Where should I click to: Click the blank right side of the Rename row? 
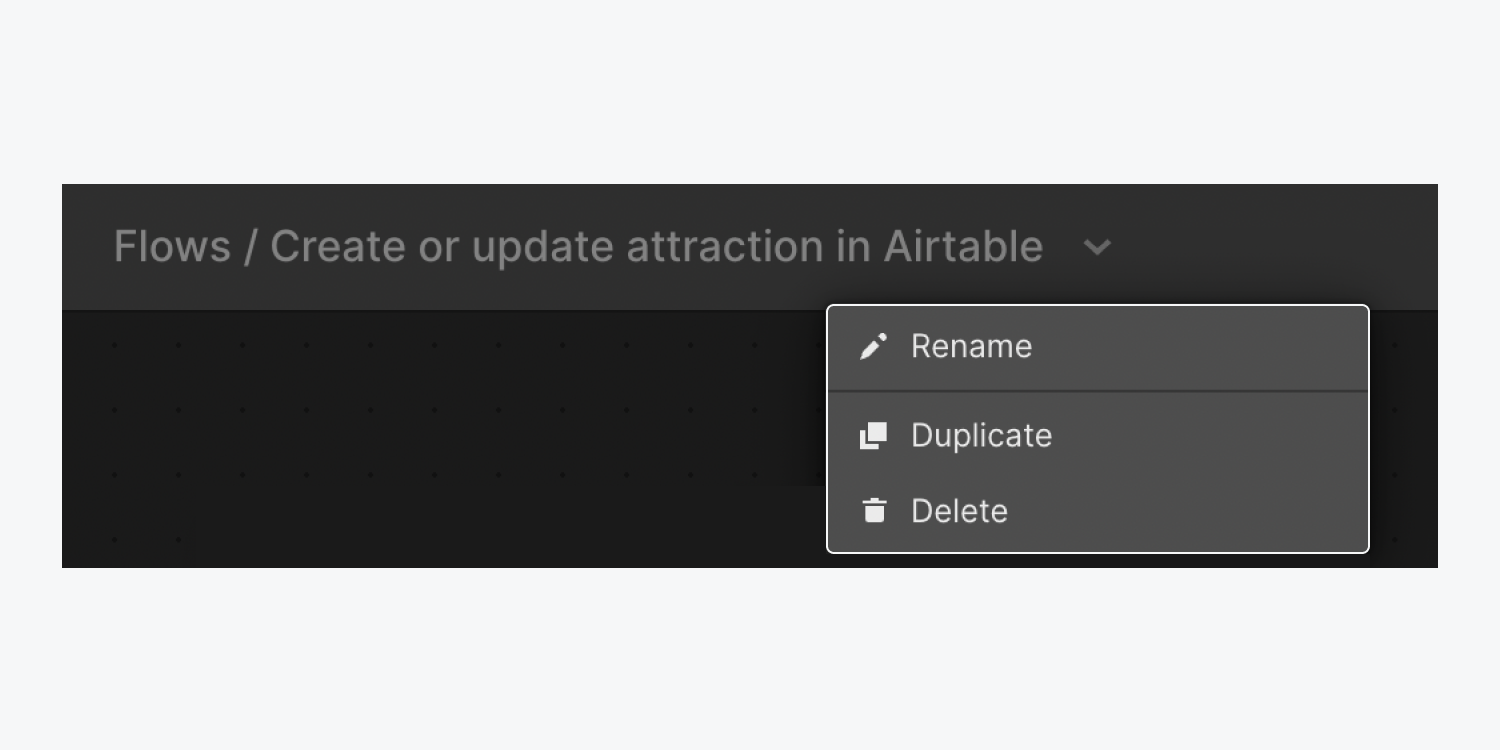tap(1200, 347)
